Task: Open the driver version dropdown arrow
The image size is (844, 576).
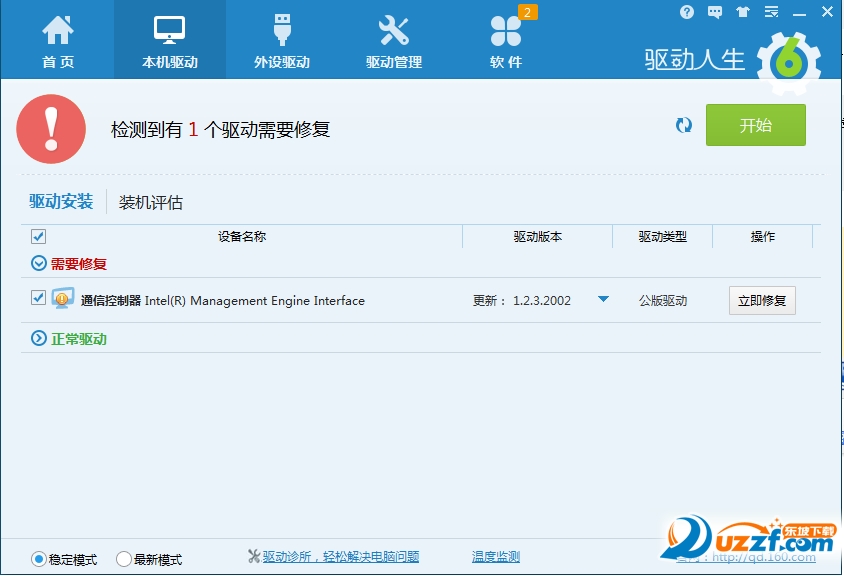Action: point(603,299)
